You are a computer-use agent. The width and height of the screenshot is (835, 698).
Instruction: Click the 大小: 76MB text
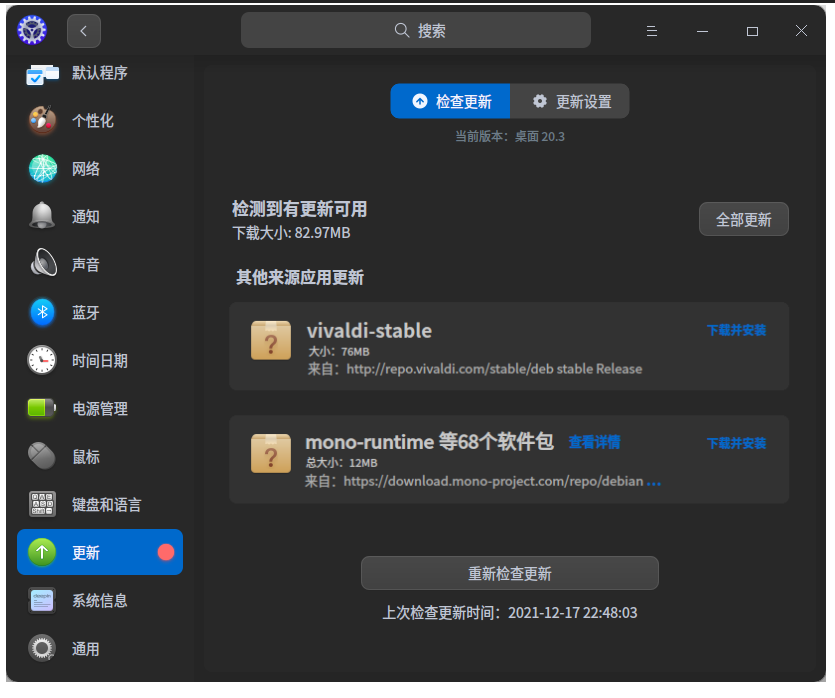point(339,351)
